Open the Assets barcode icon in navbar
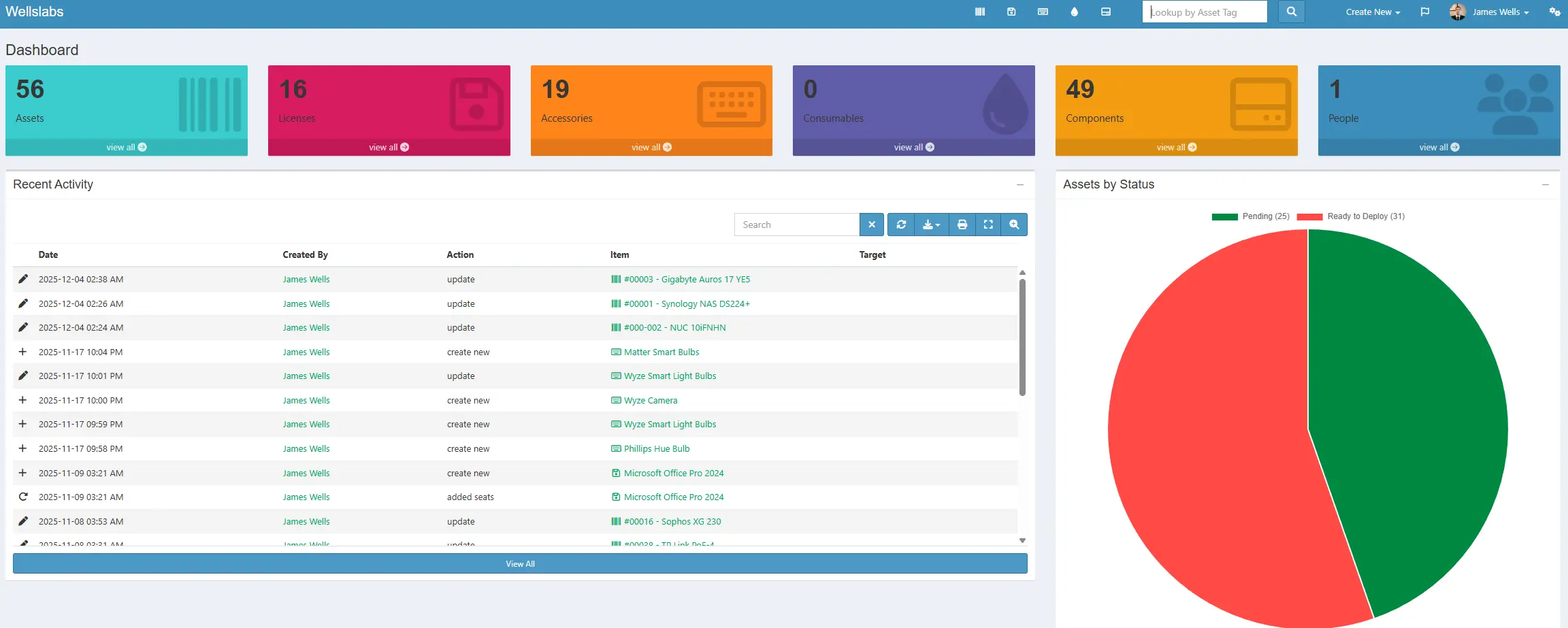Image resolution: width=1568 pixels, height=628 pixels. [x=980, y=12]
